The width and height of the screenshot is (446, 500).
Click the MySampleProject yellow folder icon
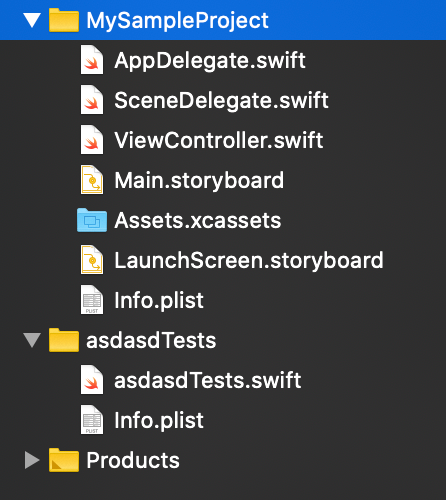pos(64,20)
